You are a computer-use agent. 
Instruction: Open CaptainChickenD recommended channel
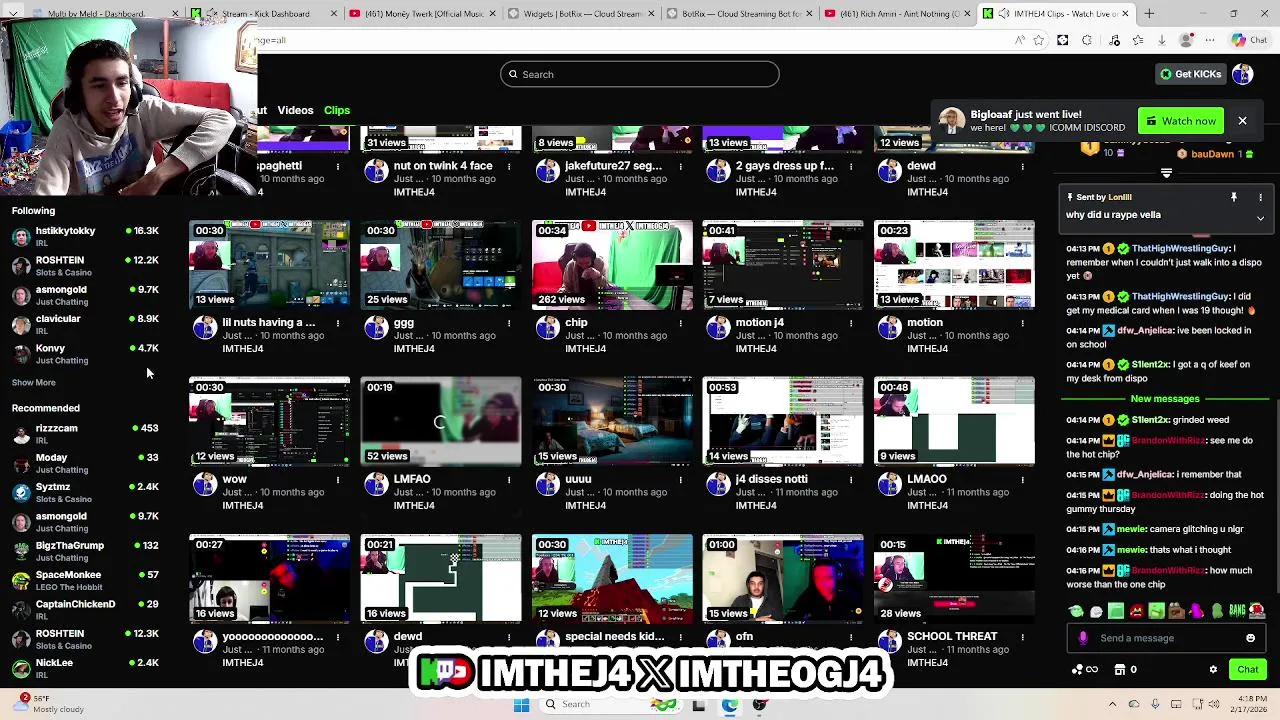[85, 609]
